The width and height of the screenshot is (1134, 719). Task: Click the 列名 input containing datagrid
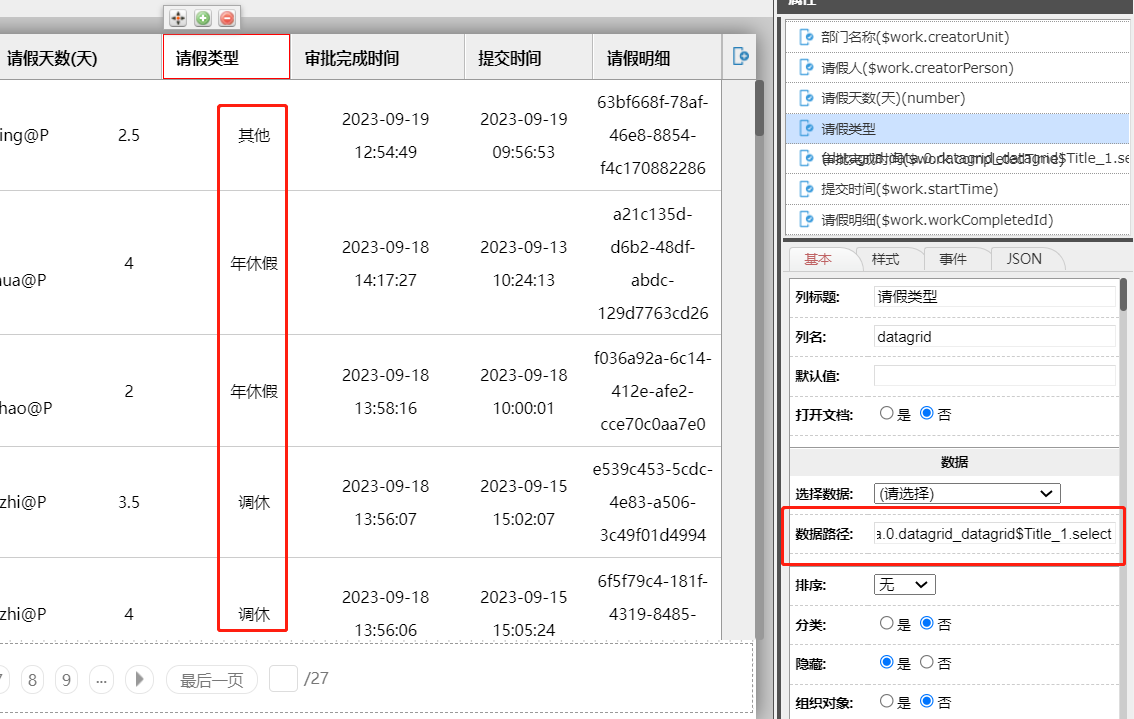coord(994,336)
